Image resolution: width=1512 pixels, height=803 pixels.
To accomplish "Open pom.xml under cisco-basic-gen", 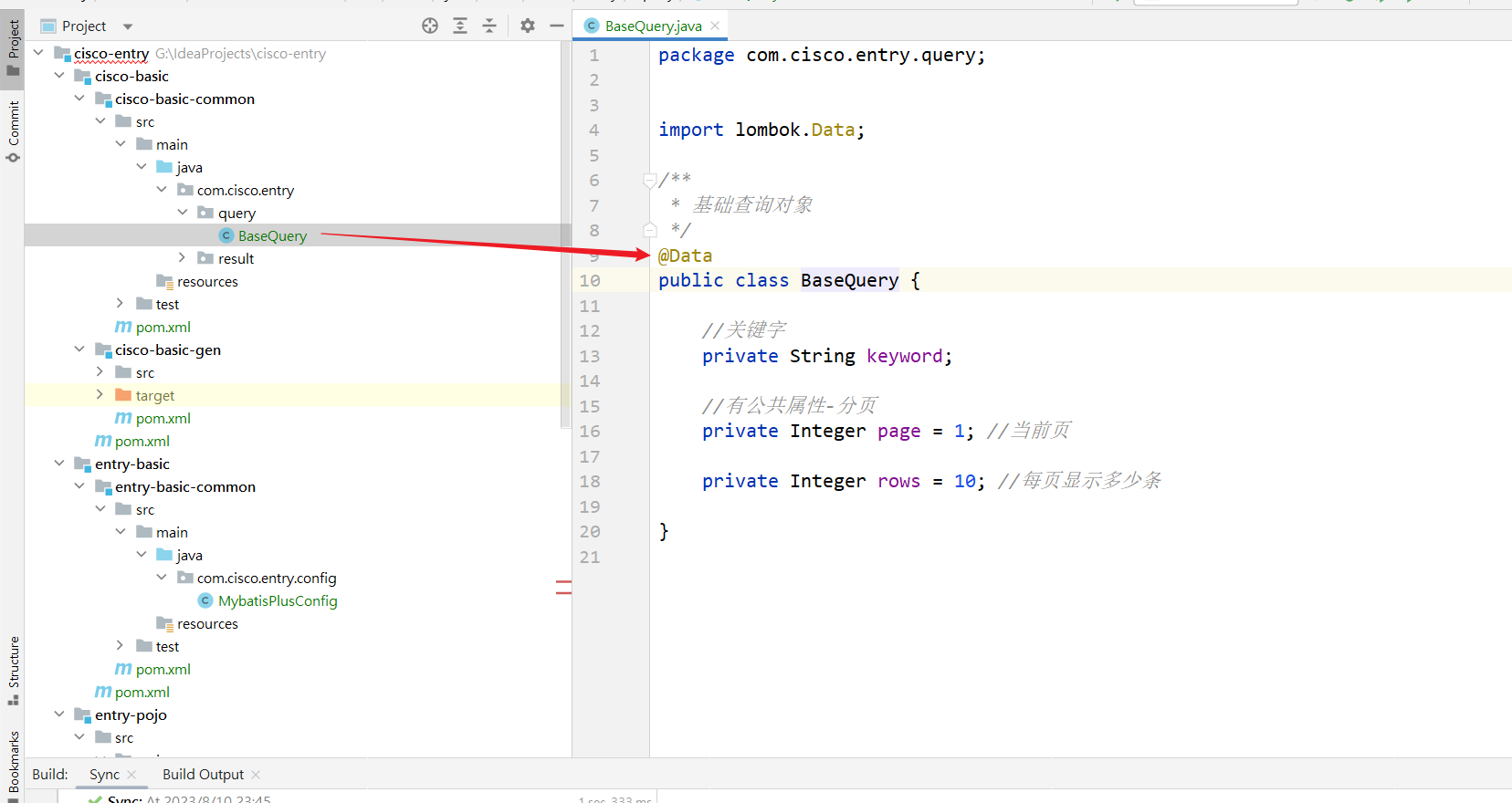I will [163, 418].
